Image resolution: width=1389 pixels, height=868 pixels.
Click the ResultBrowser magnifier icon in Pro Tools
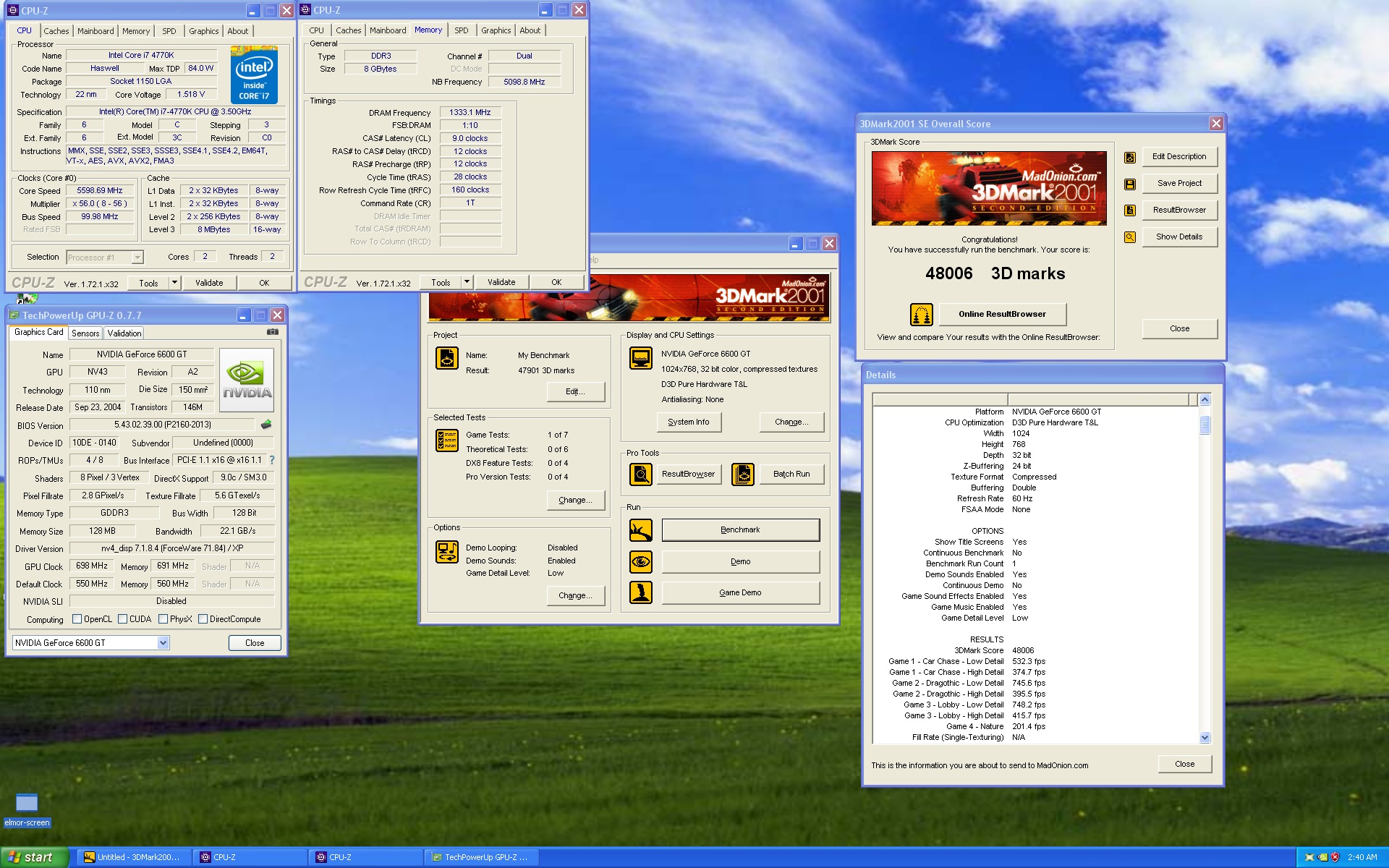[640, 475]
